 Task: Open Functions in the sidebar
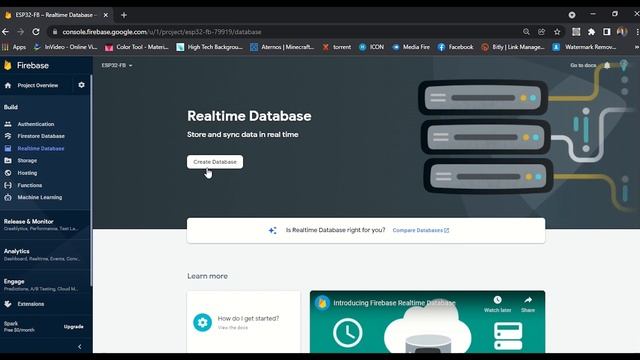click(29, 185)
